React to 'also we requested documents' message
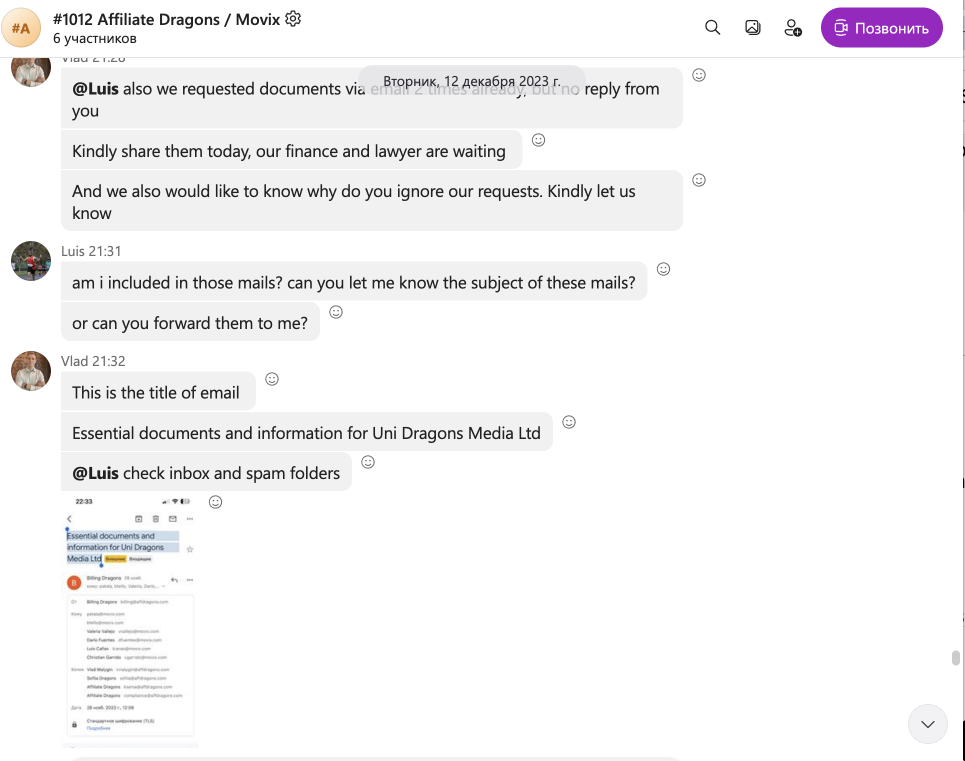965x761 pixels. click(699, 75)
